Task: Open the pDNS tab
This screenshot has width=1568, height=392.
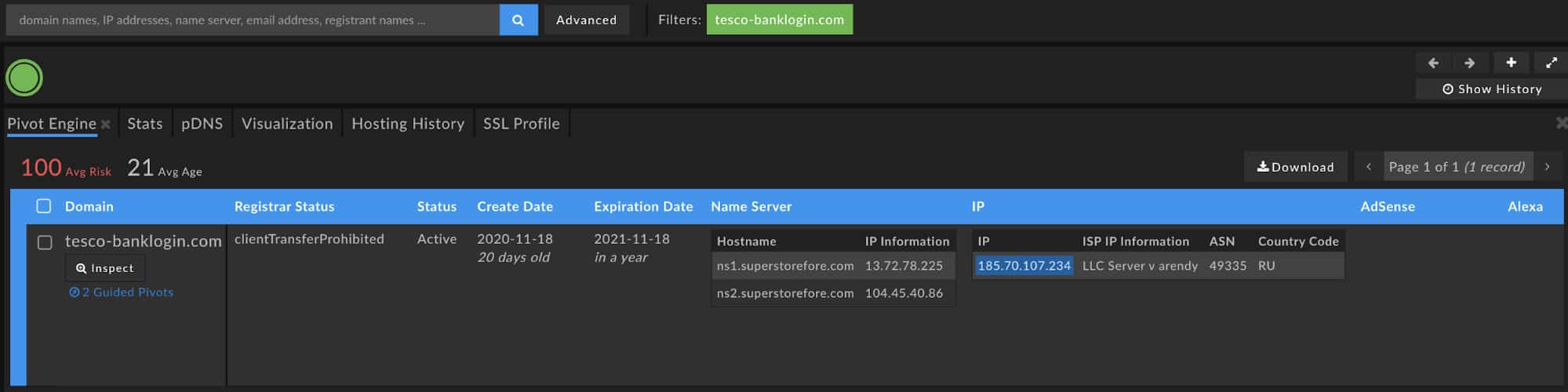Action: point(202,123)
